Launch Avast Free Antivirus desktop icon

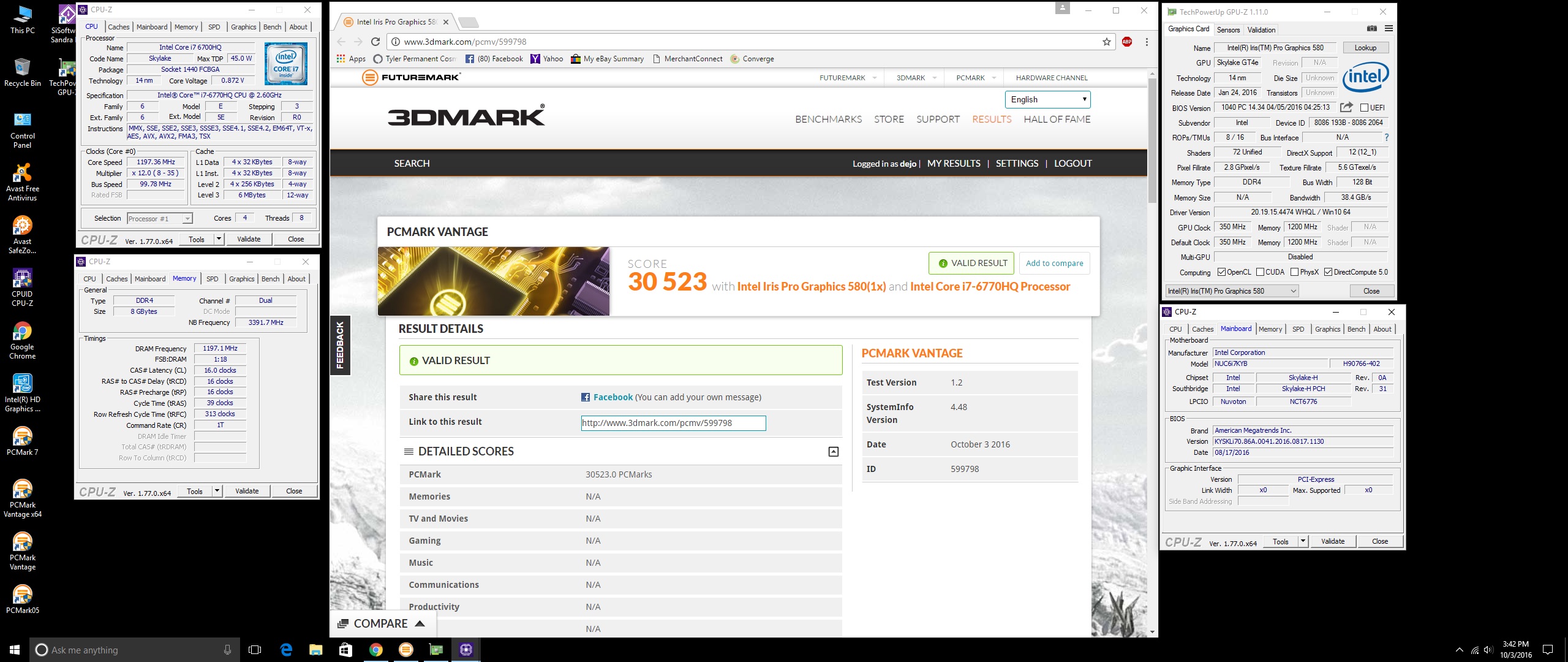[23, 183]
